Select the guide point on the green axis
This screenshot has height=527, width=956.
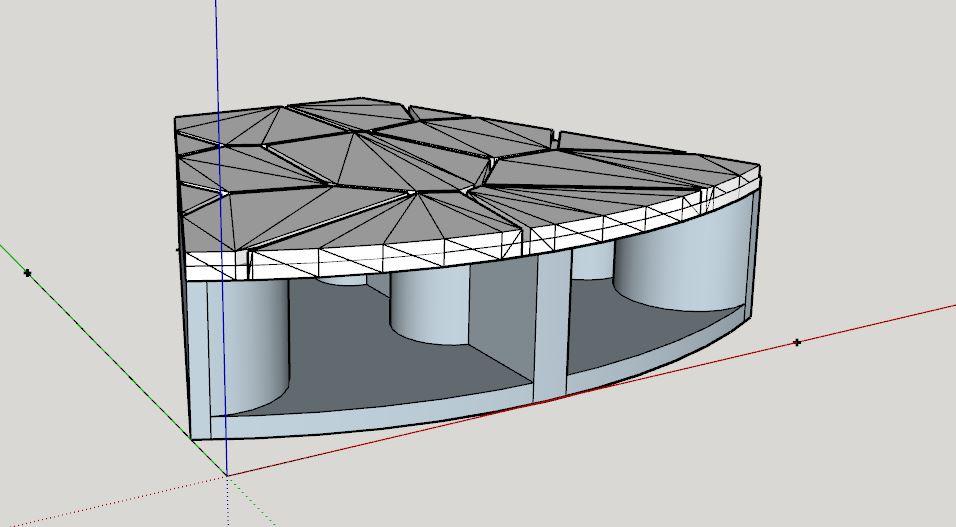tap(27, 273)
